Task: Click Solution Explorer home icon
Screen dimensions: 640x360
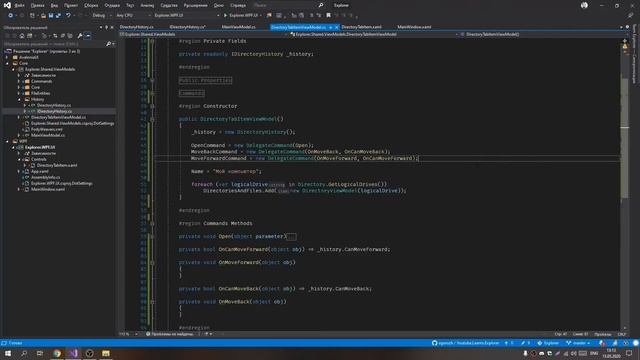Action: click(22, 36)
